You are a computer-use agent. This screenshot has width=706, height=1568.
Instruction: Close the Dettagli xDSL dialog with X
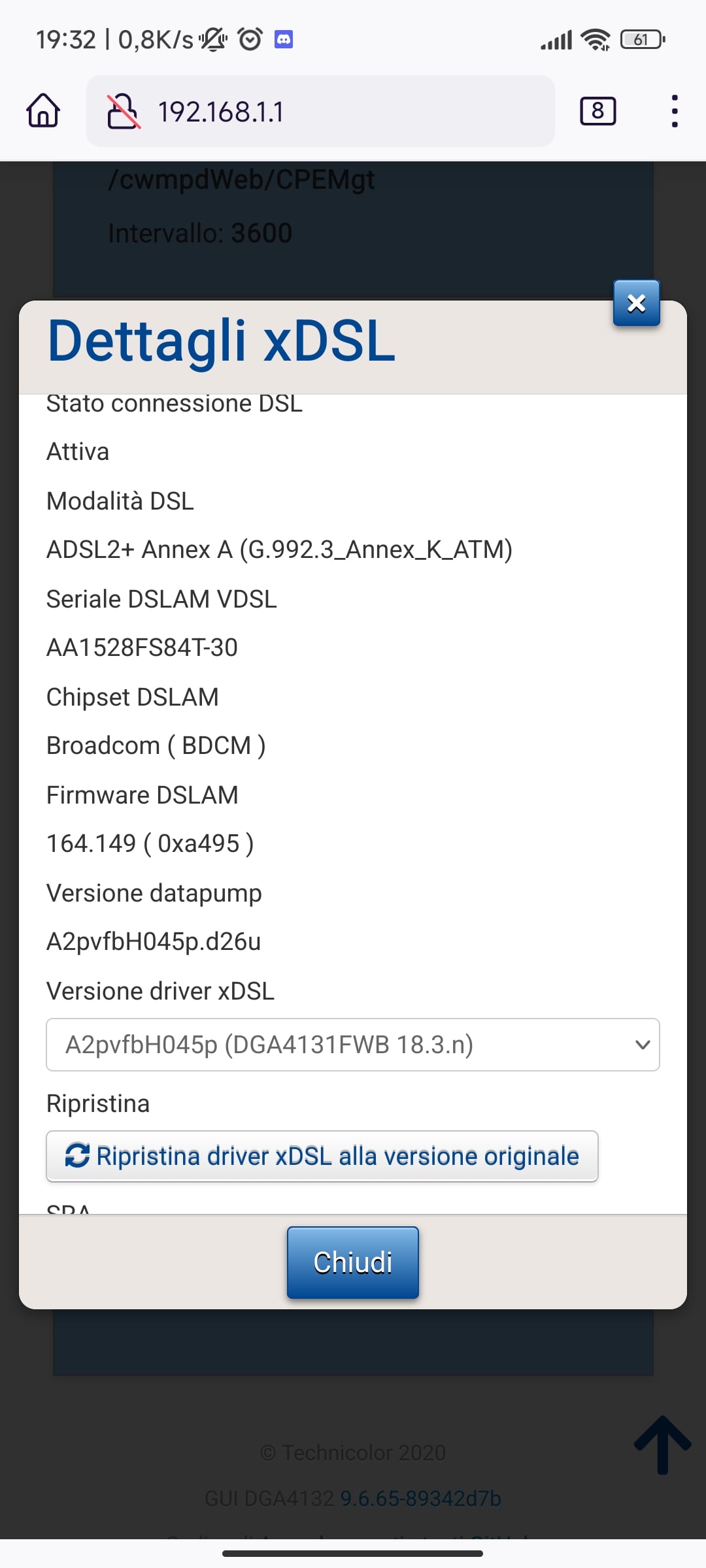coord(636,303)
